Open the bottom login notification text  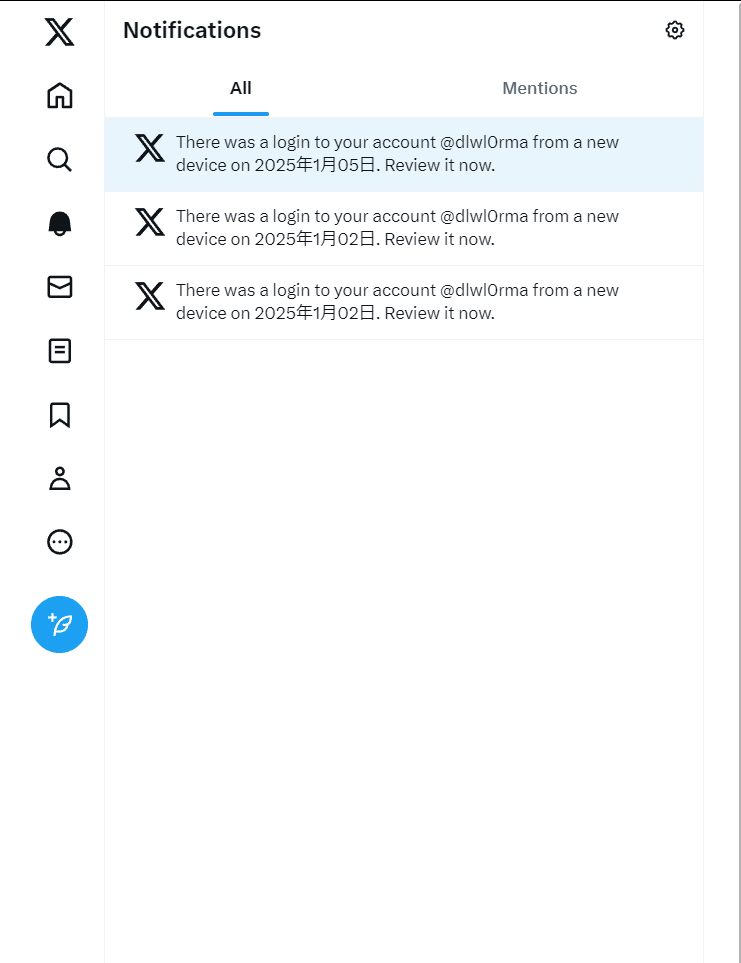point(397,302)
